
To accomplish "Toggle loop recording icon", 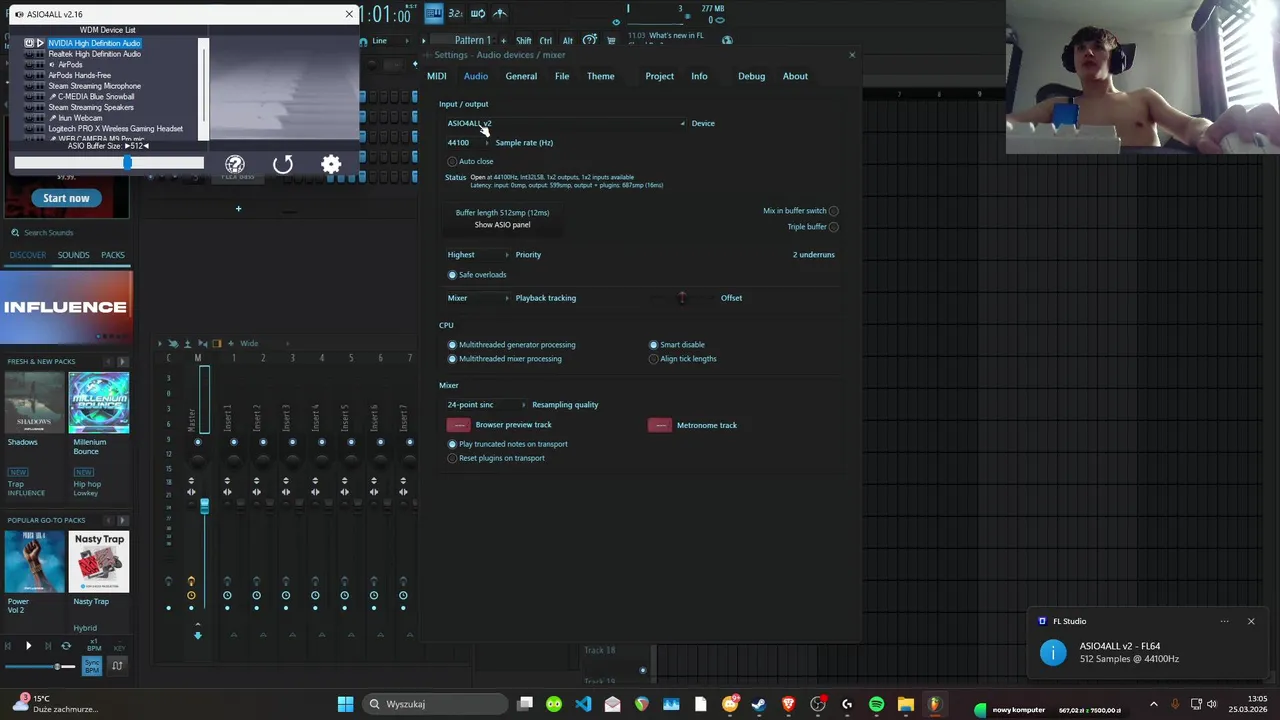I will pos(478,13).
